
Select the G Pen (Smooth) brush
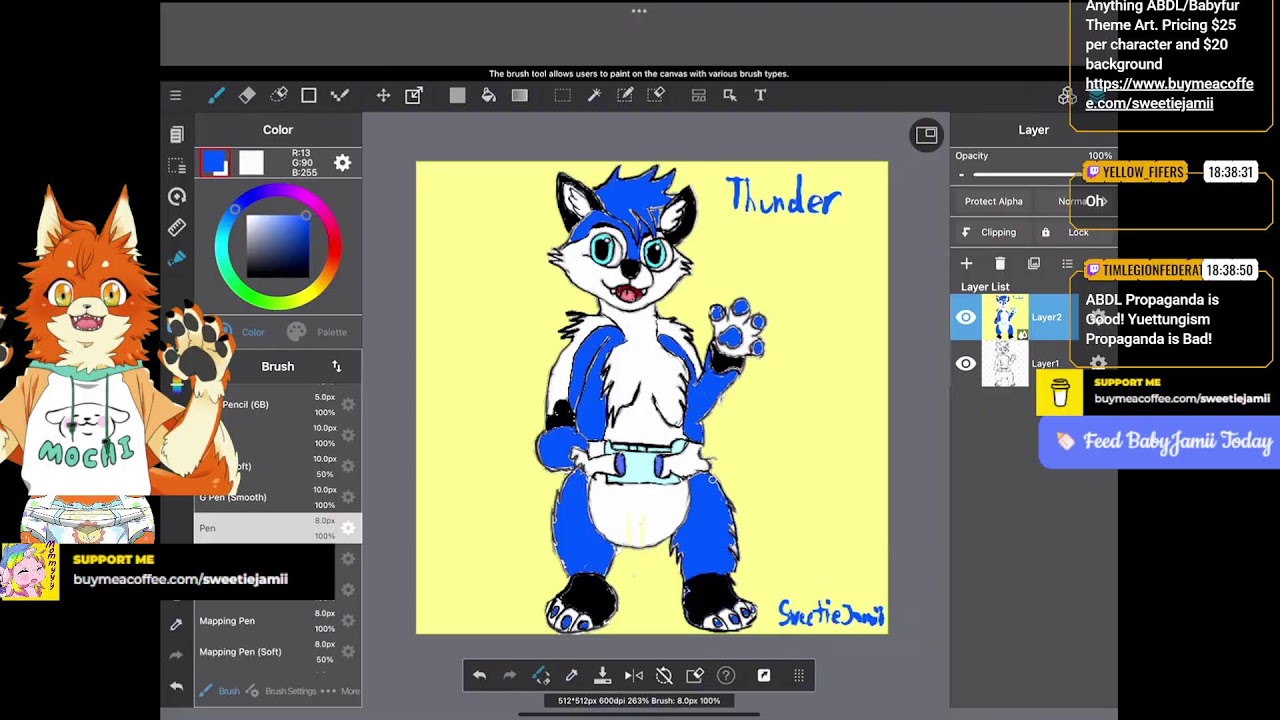tap(278, 497)
